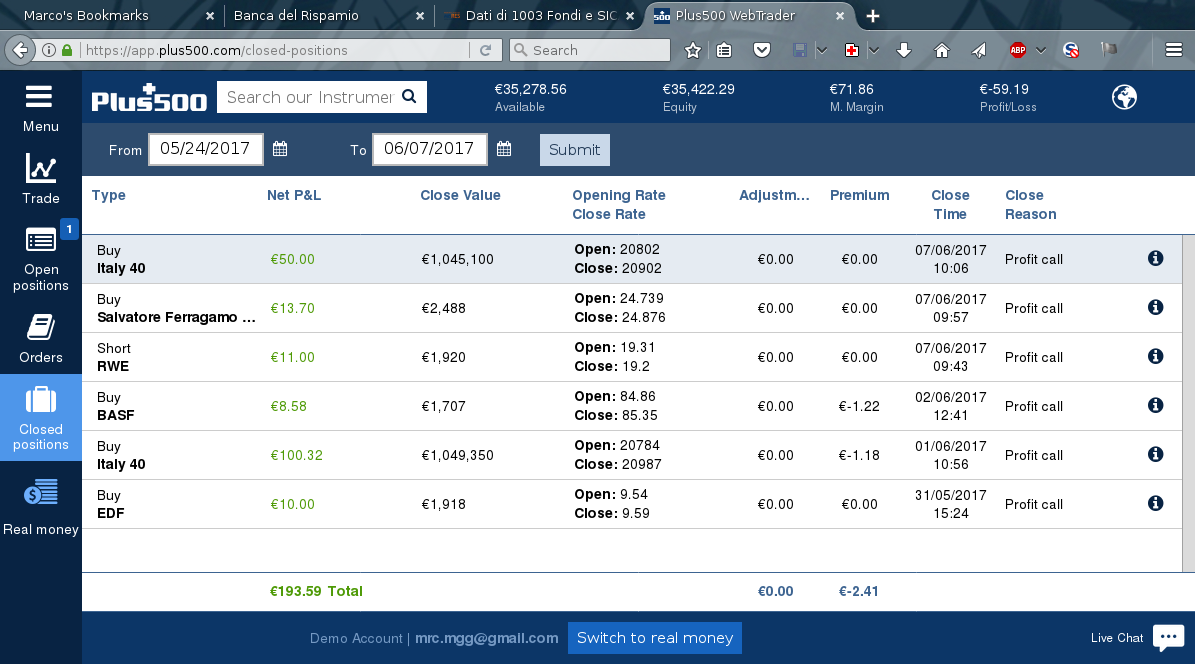Open the Live Chat bubble
The image size is (1195, 664).
(x=1168, y=637)
